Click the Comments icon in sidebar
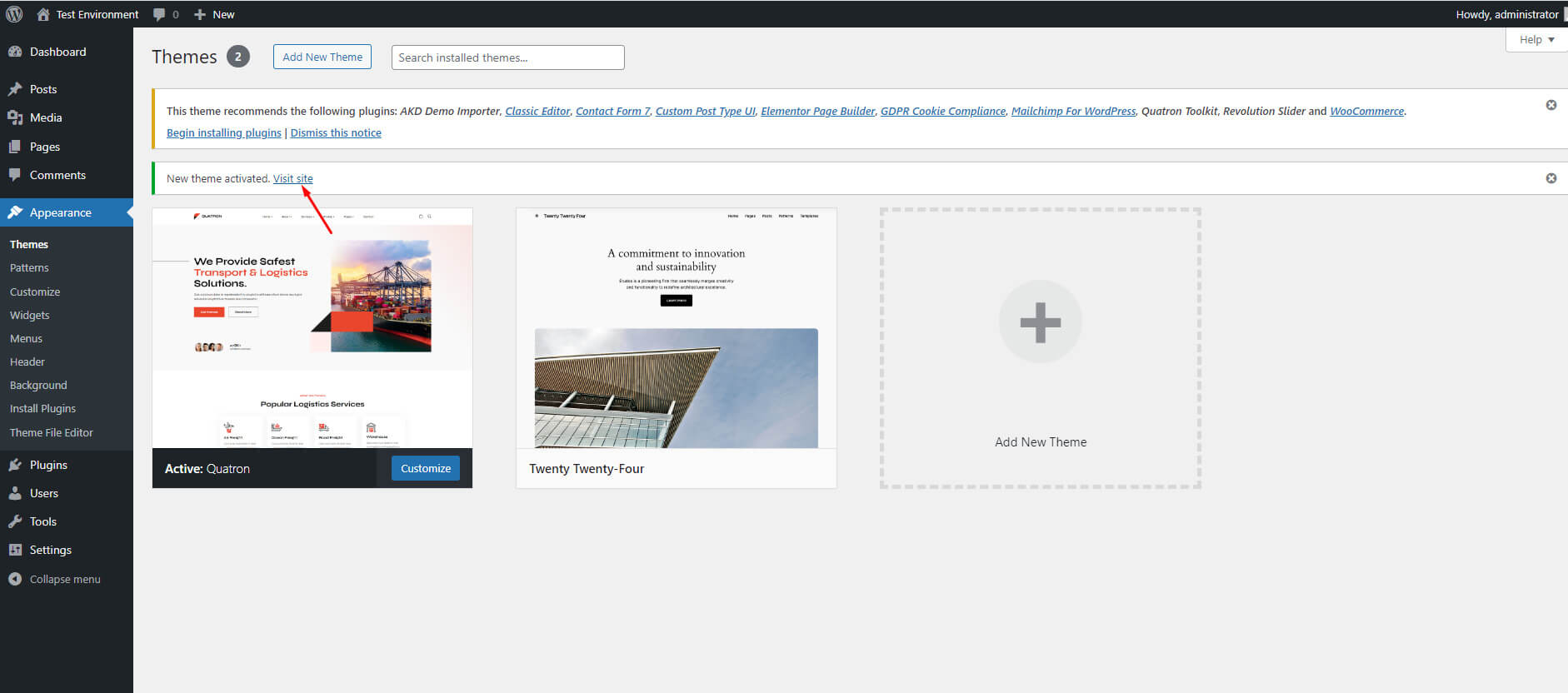 [x=15, y=175]
